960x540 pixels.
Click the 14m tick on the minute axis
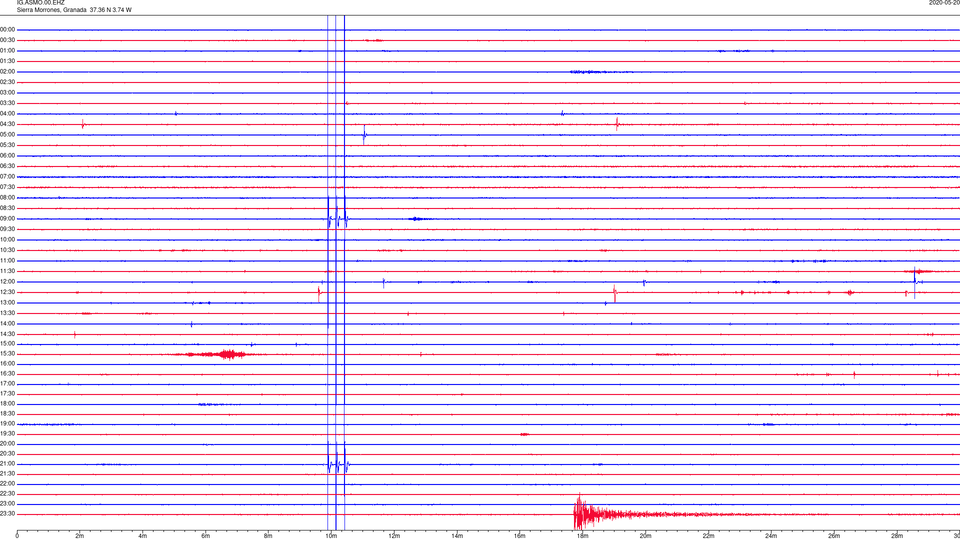click(457, 536)
